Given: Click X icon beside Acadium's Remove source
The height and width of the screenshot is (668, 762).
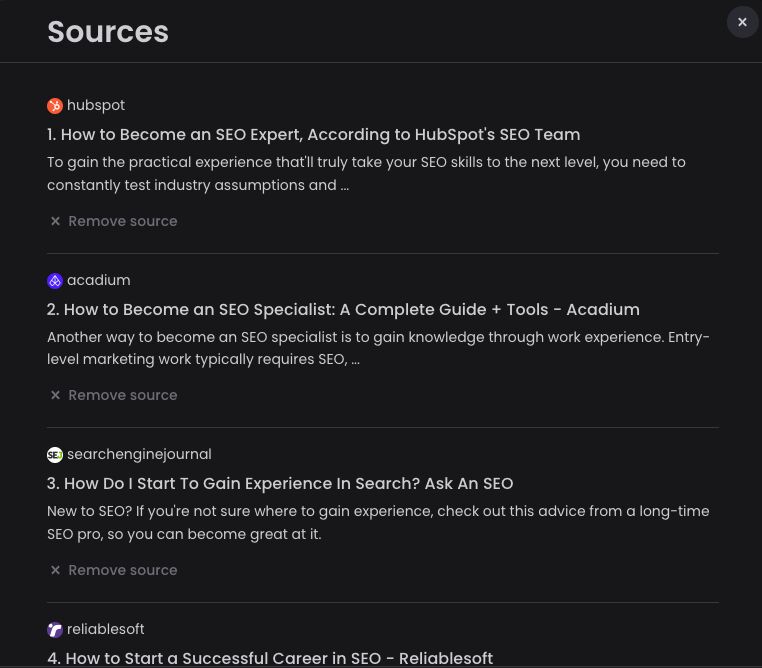Looking at the screenshot, I should click(56, 395).
